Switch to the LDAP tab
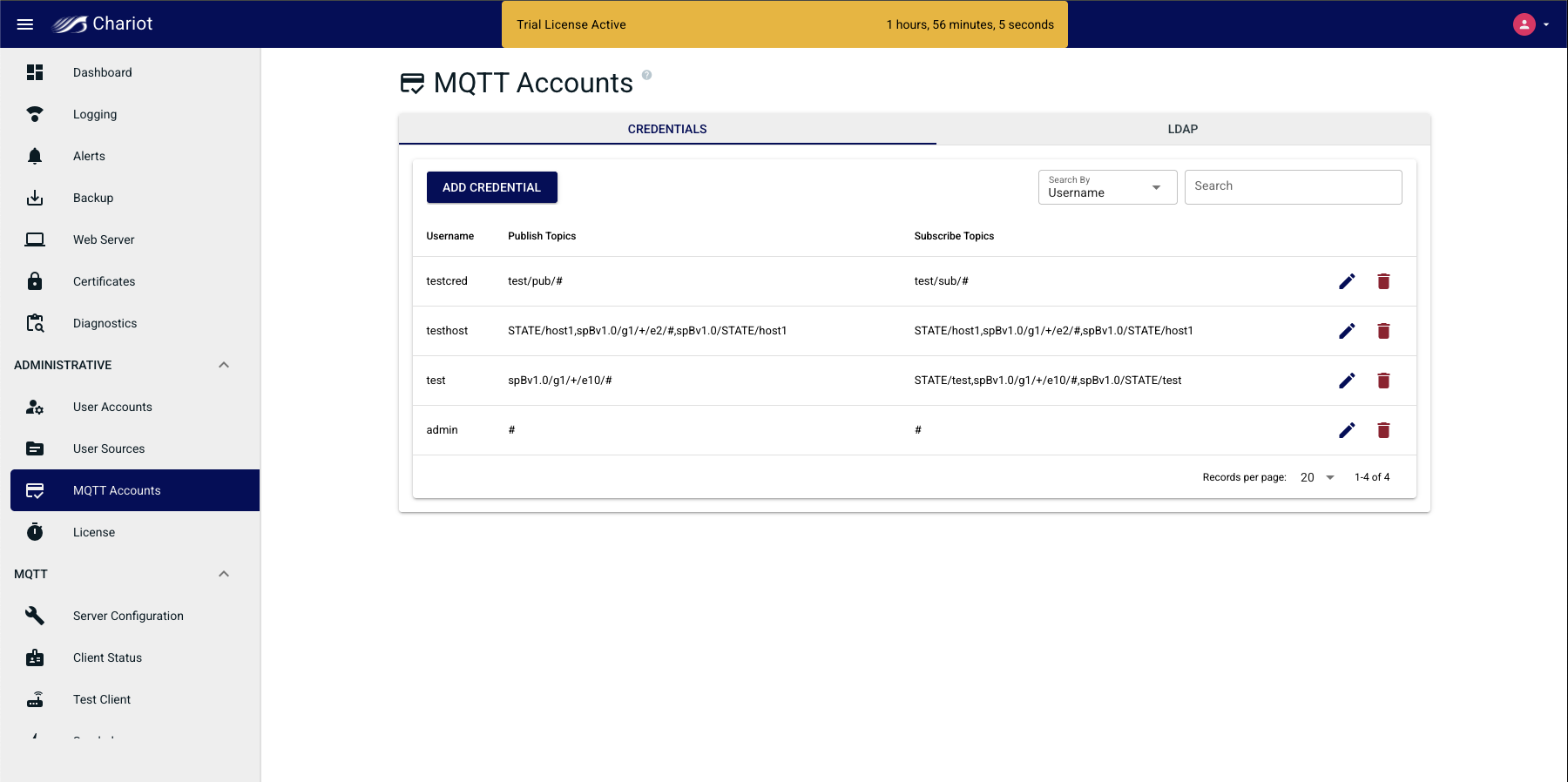The height and width of the screenshot is (782, 1568). tap(1182, 129)
